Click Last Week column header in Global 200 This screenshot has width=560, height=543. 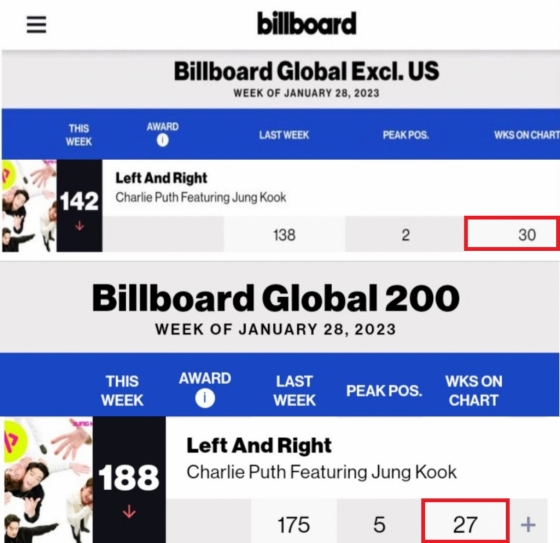295,391
